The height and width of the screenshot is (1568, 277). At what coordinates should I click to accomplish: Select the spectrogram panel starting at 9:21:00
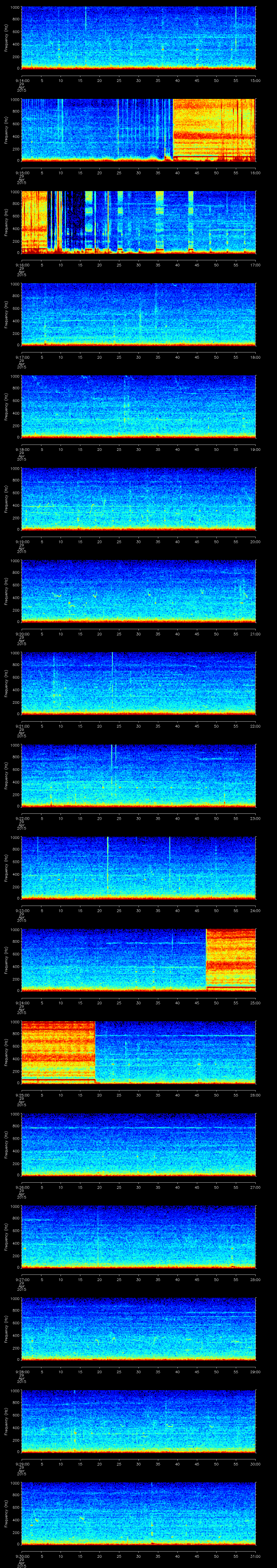[x=138, y=683]
